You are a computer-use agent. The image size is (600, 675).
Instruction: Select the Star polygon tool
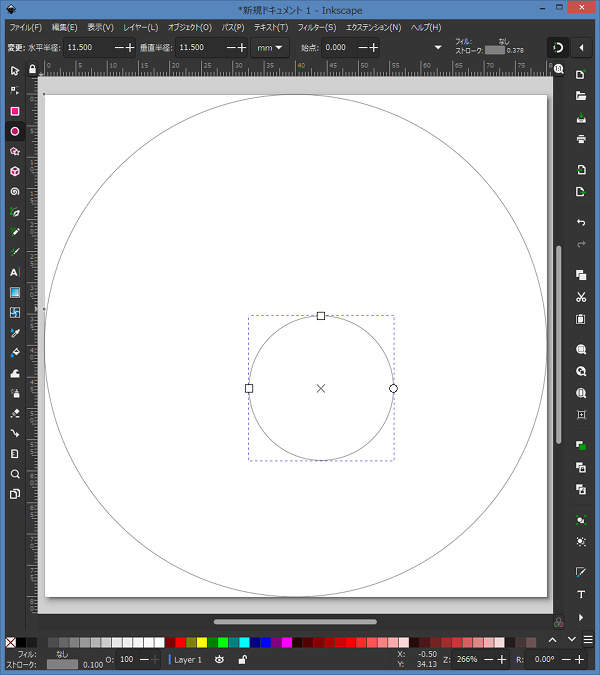[15, 152]
